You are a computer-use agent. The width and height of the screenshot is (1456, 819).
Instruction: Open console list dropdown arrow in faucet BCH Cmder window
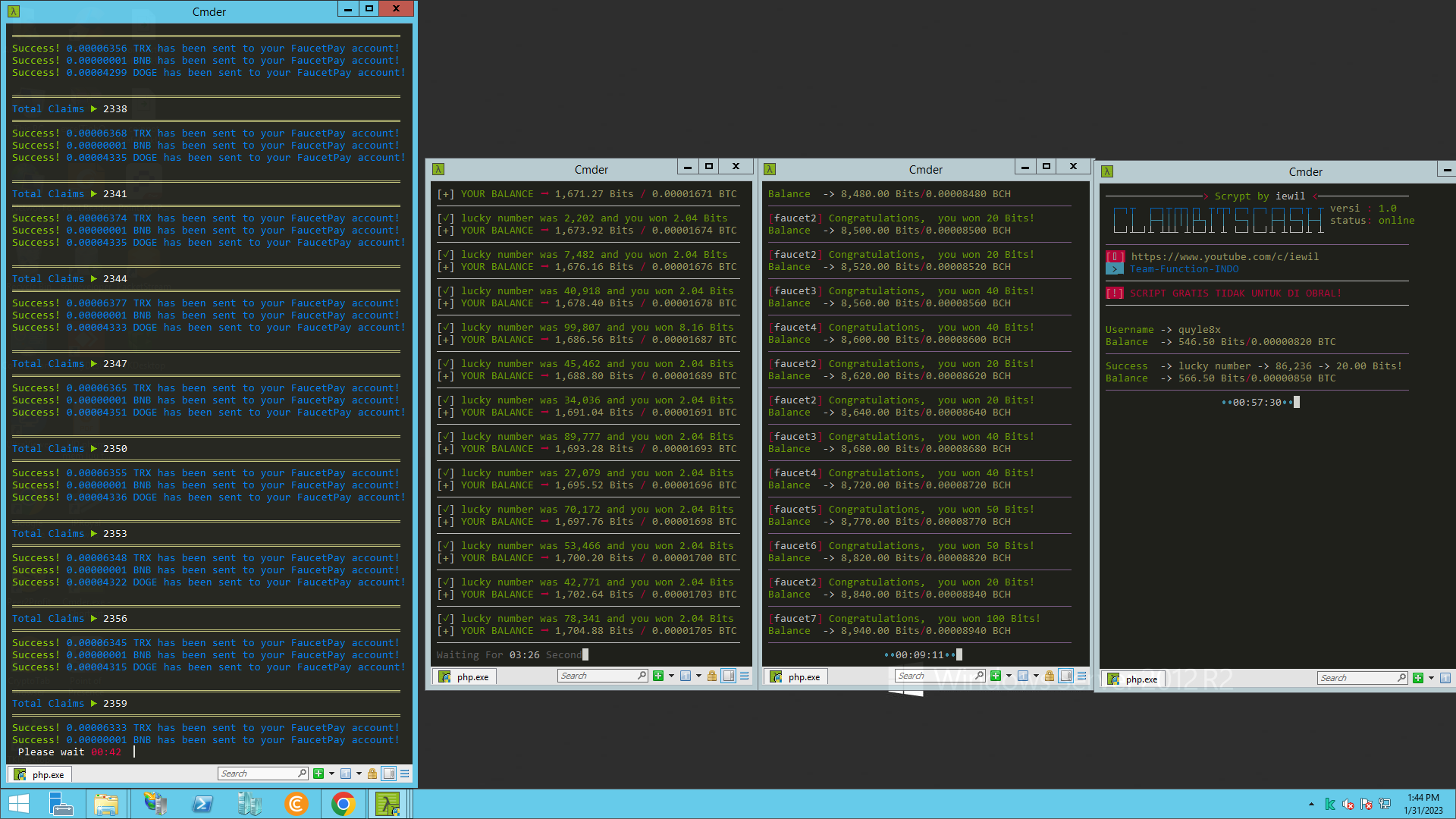pos(1036,676)
